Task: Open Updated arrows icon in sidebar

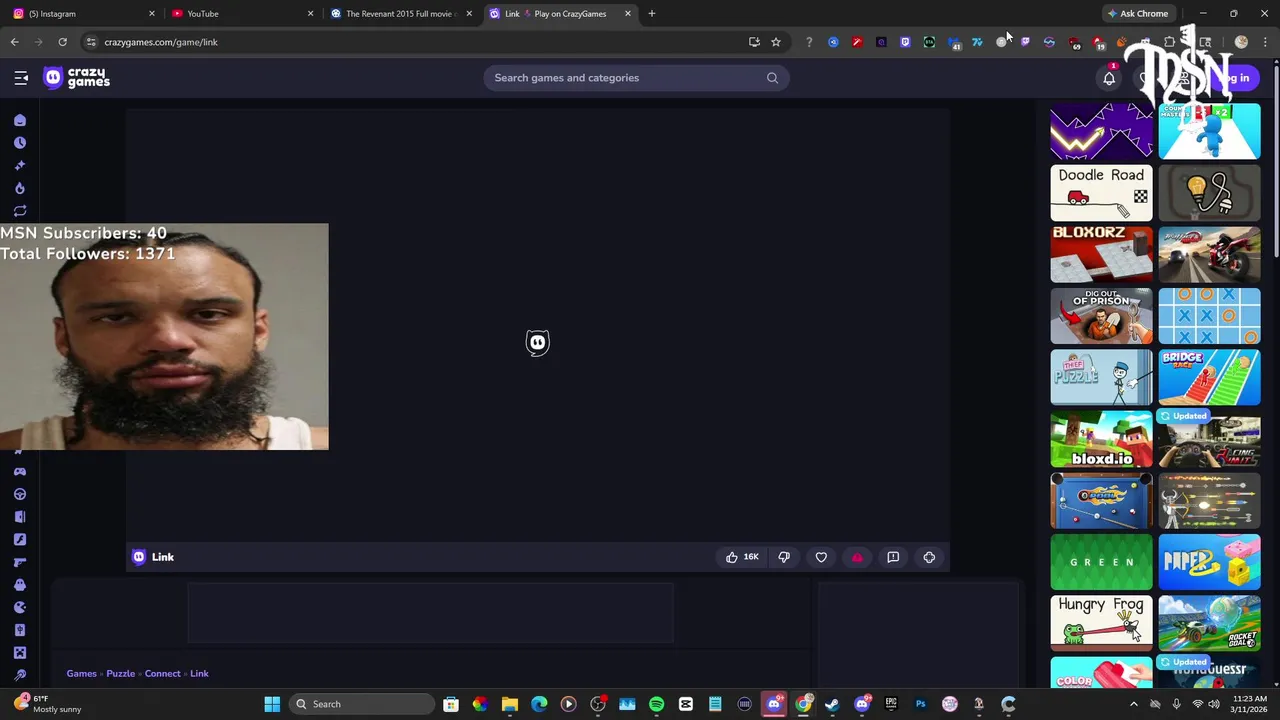Action: pos(19,211)
